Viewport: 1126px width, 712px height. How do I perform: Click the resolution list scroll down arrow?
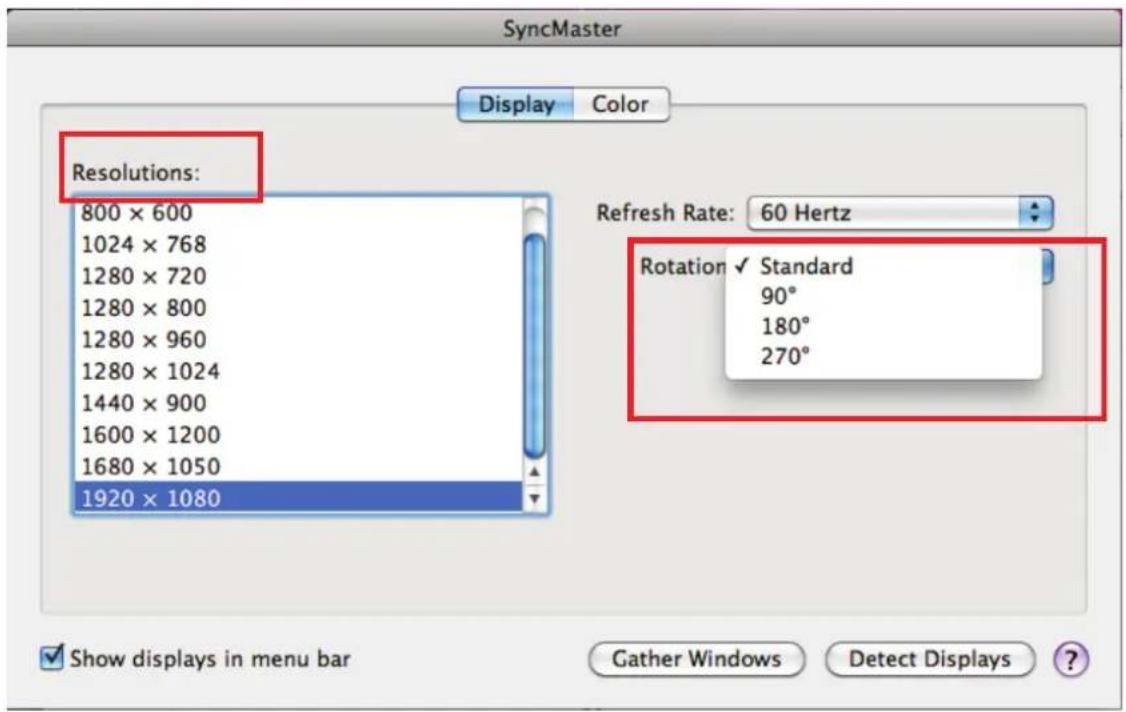pos(534,498)
